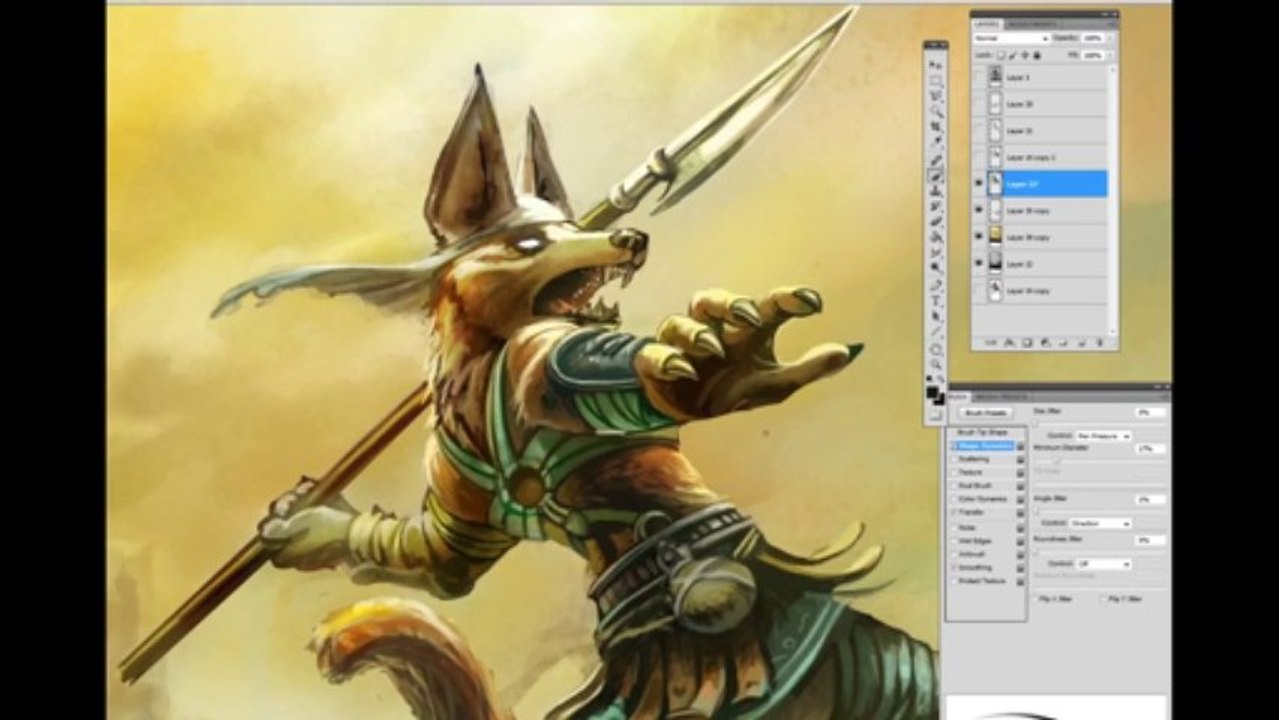This screenshot has height=720, width=1279.
Task: Create a new layer with page icon
Action: (x=1082, y=342)
